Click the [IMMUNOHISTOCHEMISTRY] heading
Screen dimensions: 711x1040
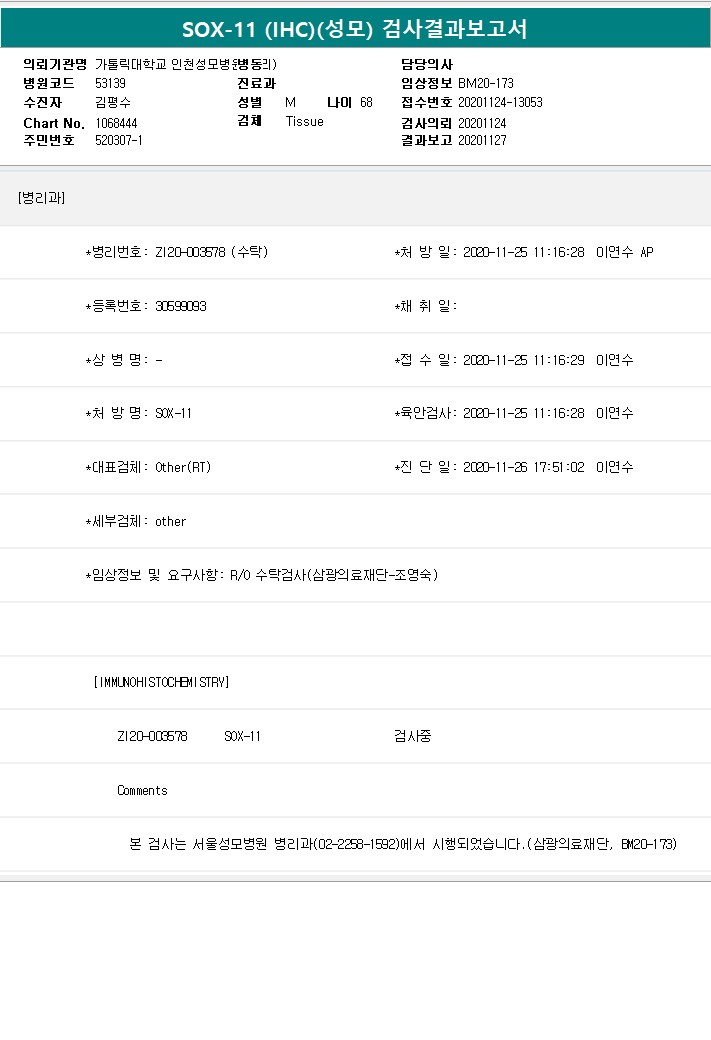click(161, 682)
